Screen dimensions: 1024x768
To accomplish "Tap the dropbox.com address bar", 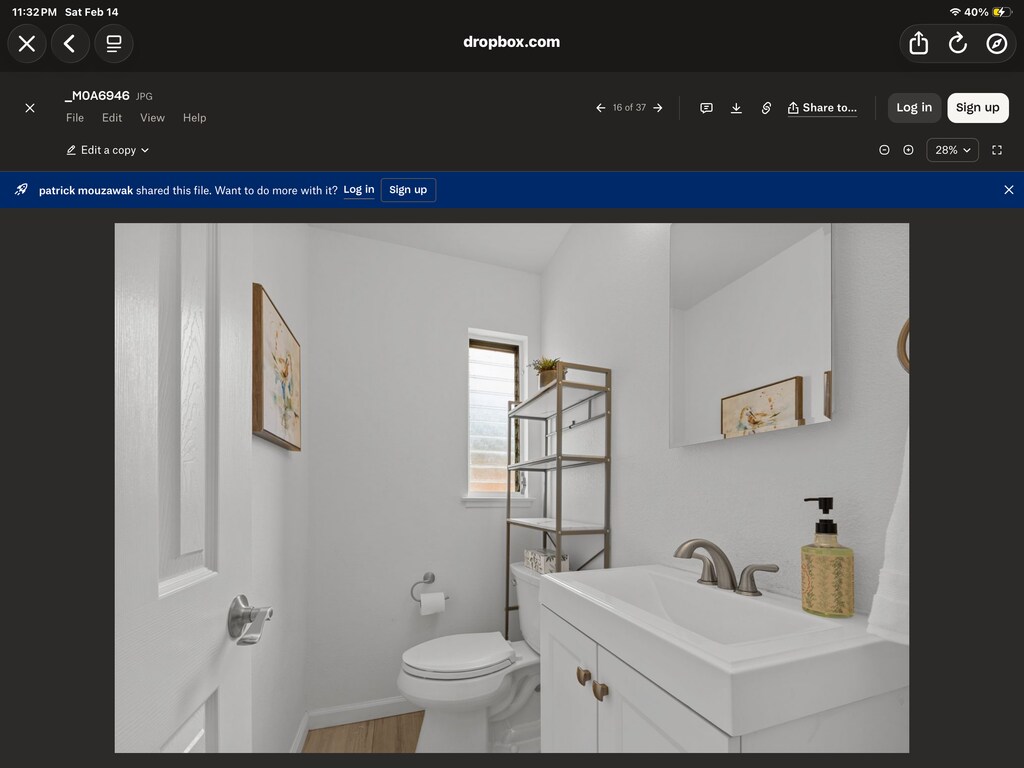I will 511,42.
